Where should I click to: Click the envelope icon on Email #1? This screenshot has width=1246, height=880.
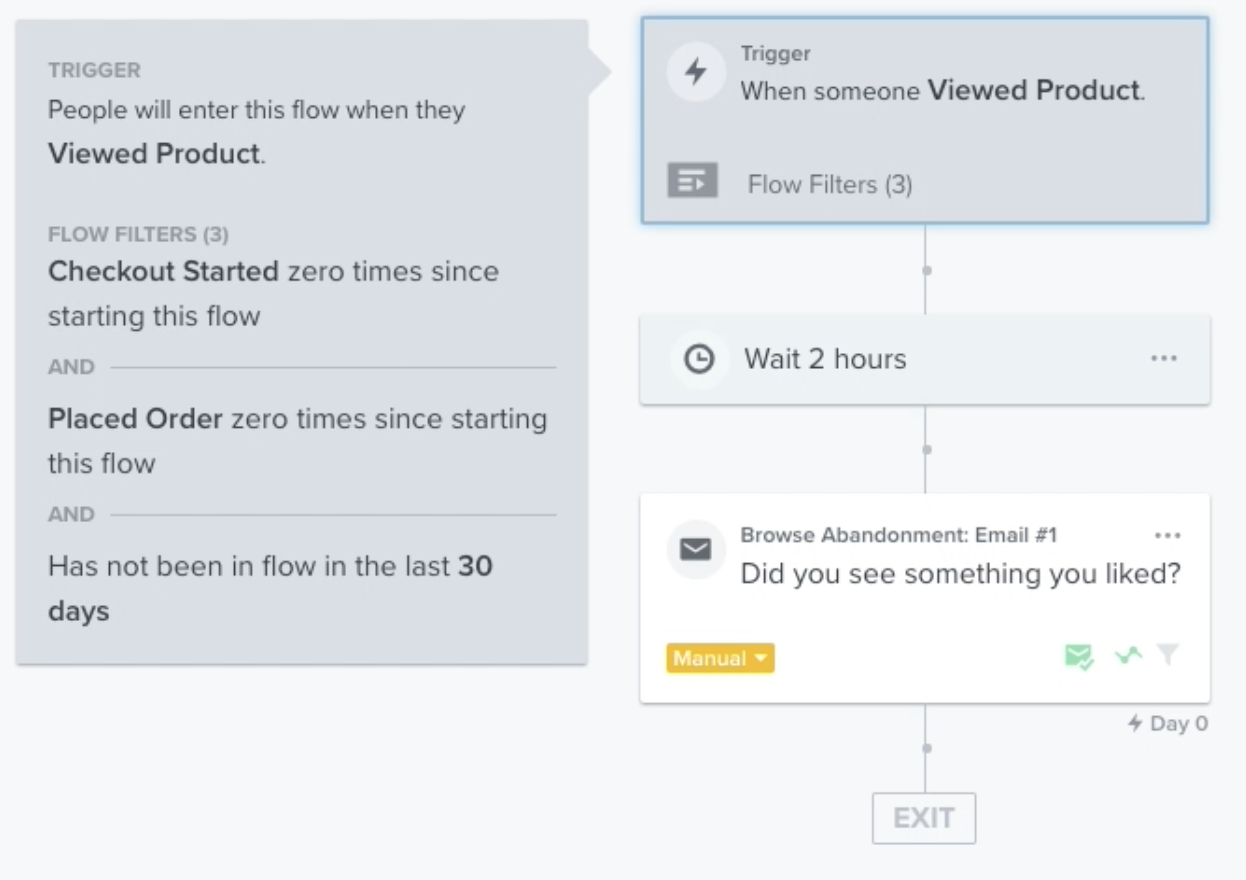pyautogui.click(x=695, y=549)
